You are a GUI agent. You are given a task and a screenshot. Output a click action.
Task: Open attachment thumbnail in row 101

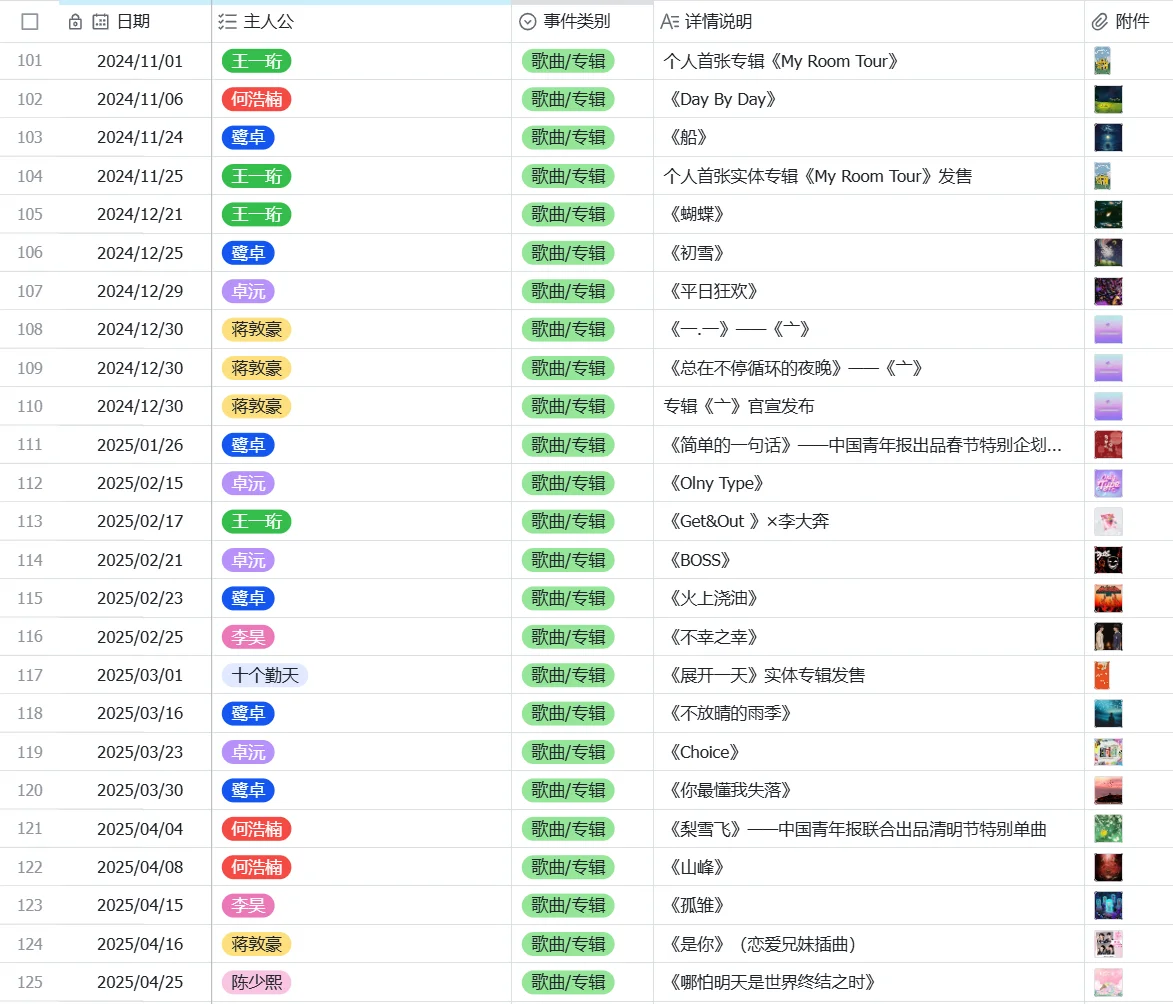pos(1102,61)
